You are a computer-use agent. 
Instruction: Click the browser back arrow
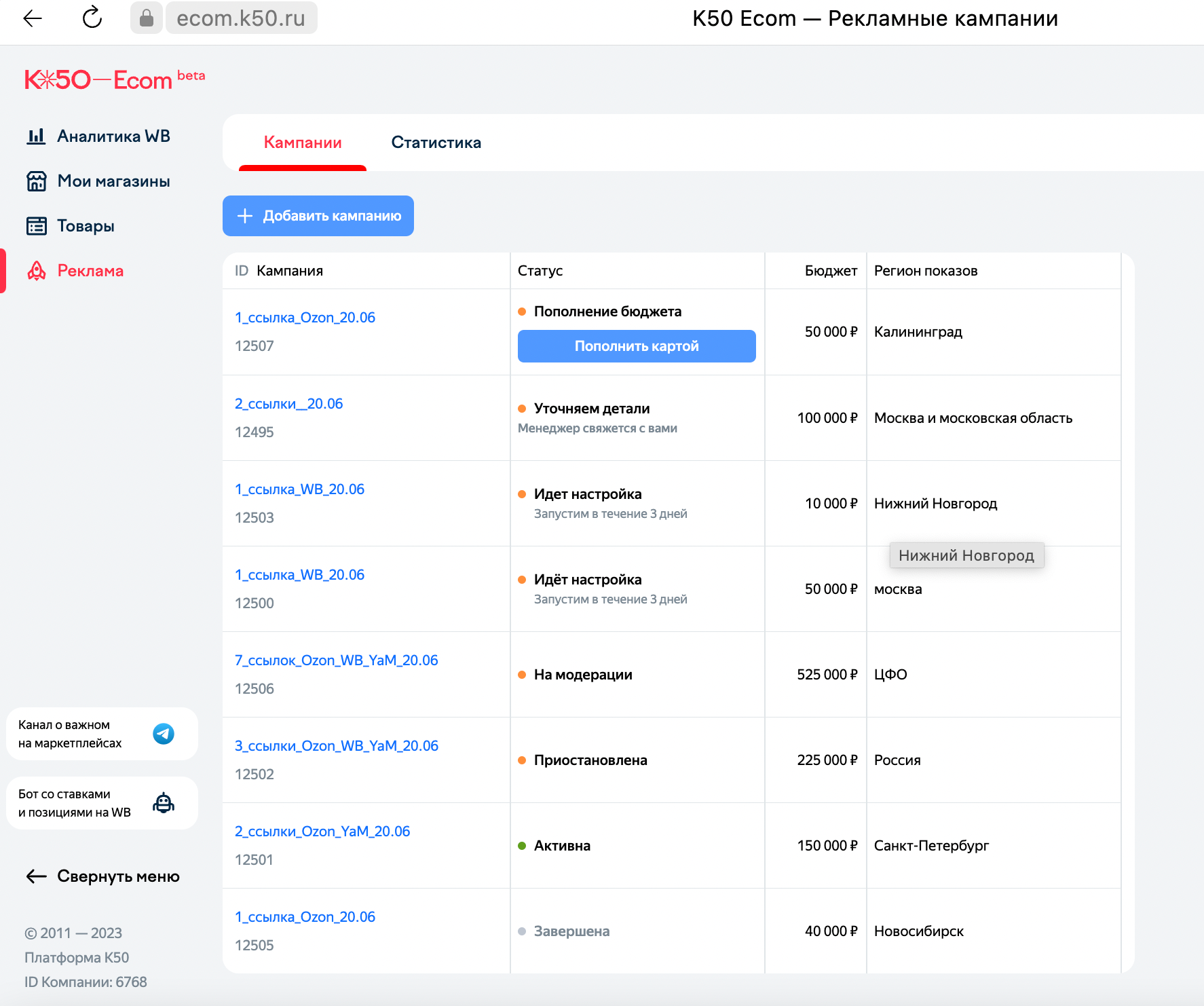[33, 18]
